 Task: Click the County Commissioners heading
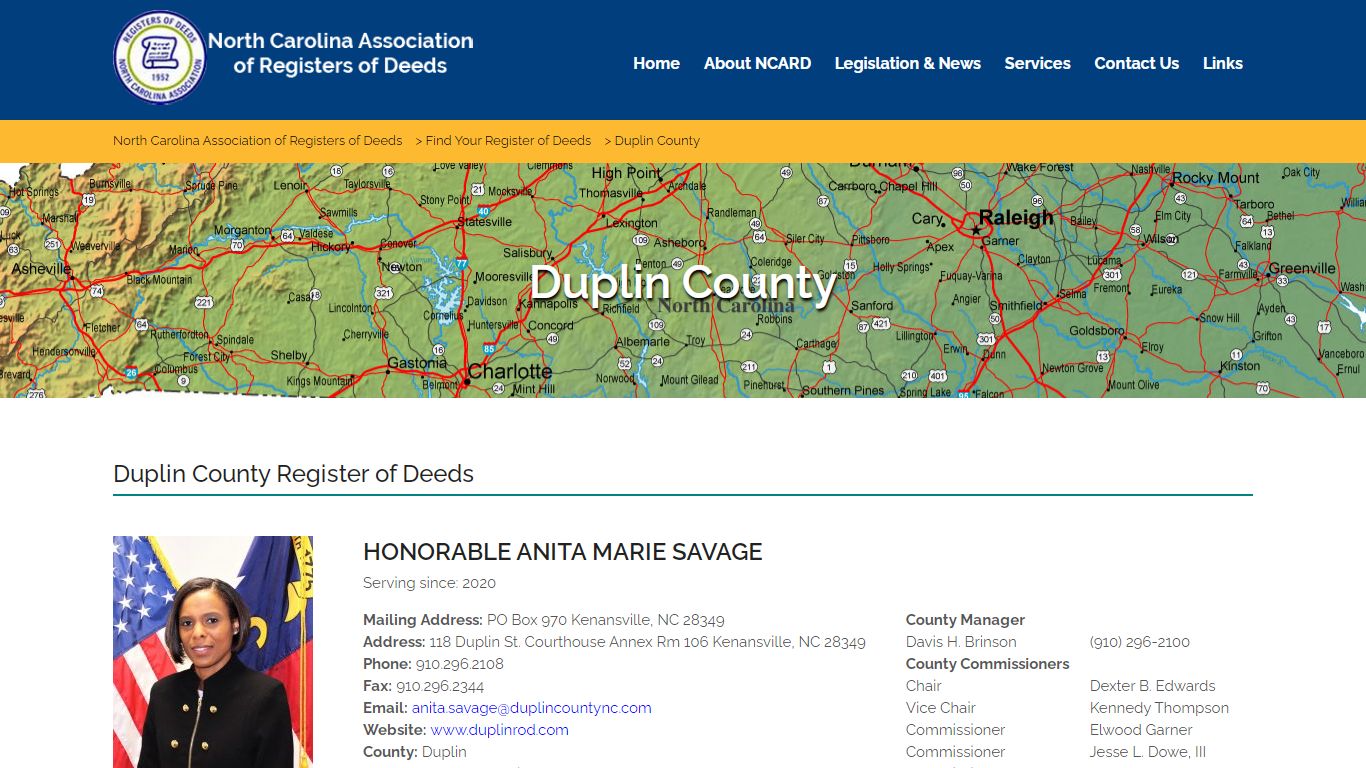coord(987,664)
